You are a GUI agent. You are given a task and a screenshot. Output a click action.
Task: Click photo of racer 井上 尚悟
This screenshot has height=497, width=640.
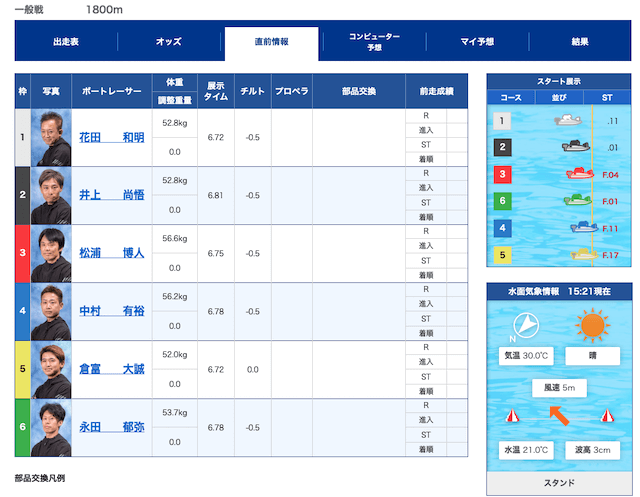[x=51, y=195]
